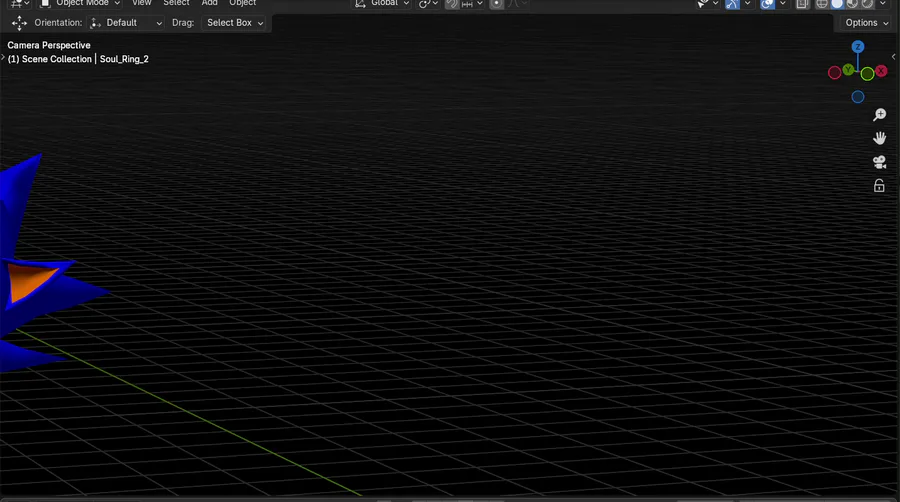The image size is (900, 502).
Task: Open the Object menu
Action: click(x=243, y=3)
